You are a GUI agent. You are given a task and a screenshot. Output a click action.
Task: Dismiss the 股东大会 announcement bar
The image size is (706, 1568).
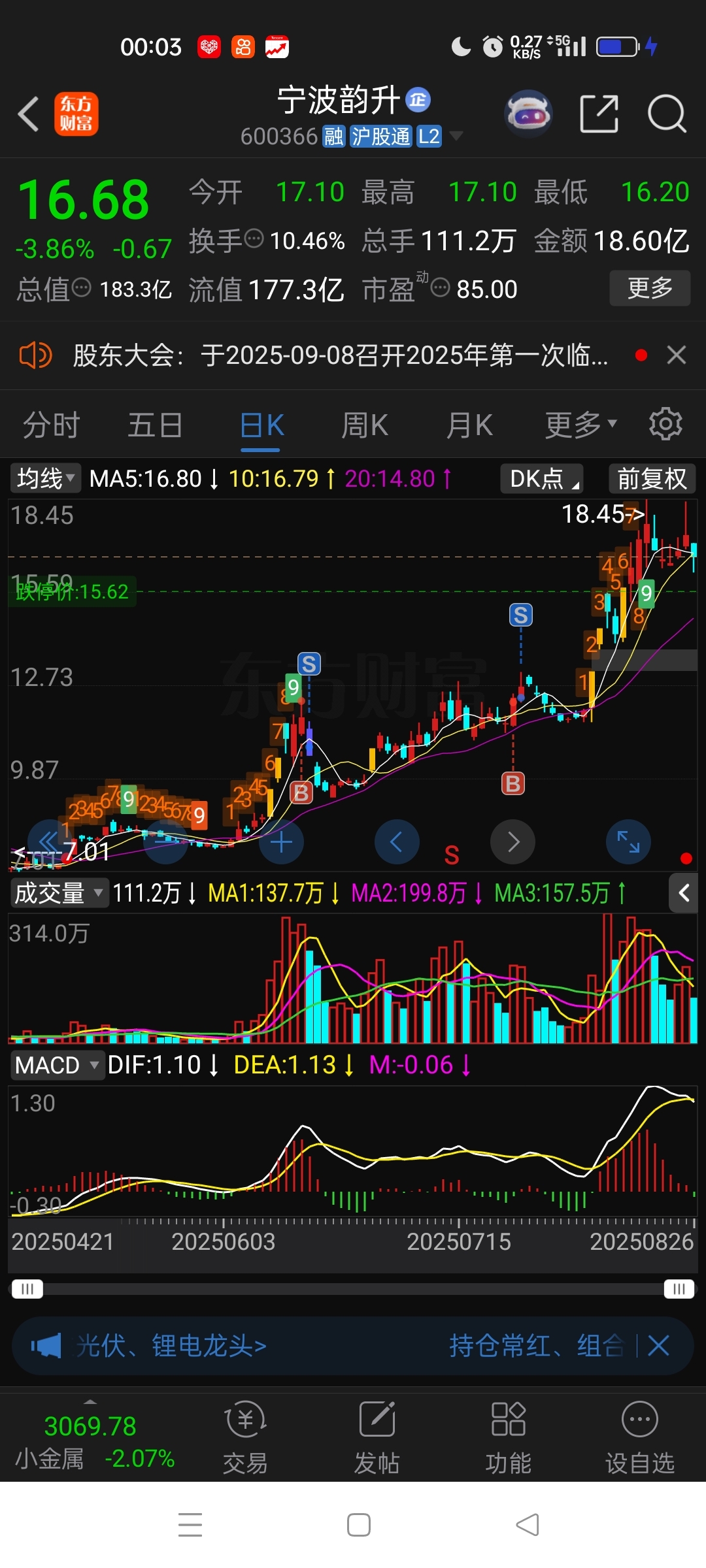(x=677, y=355)
